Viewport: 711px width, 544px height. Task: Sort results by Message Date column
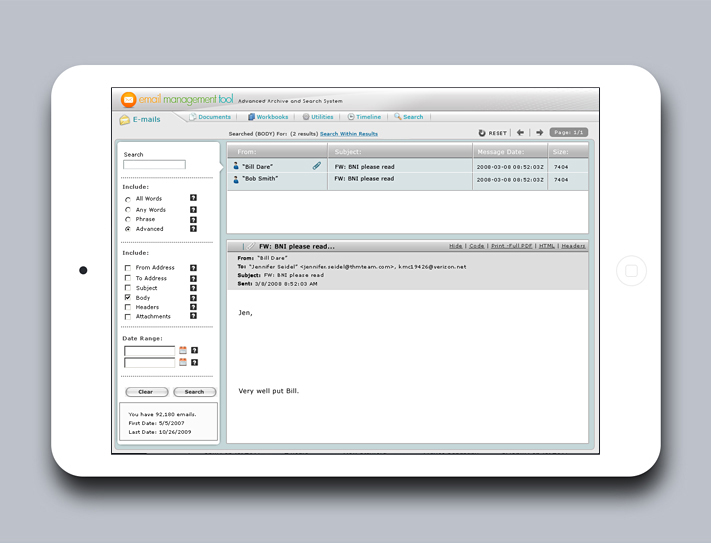pyautogui.click(x=501, y=152)
